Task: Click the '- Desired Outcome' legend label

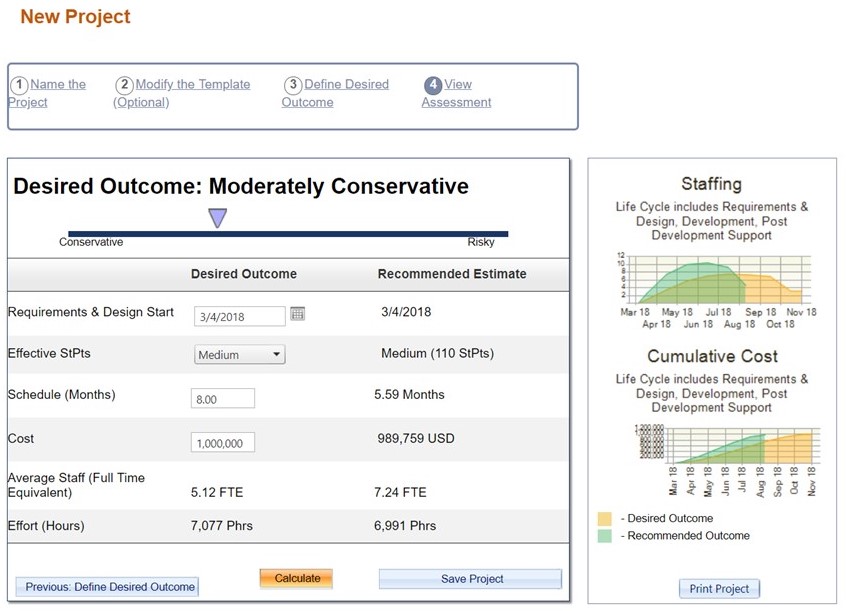Action: click(x=667, y=519)
